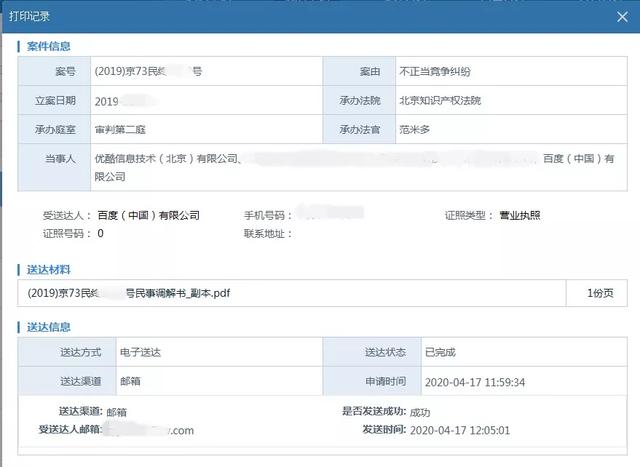Image resolution: width=640 pixels, height=467 pixels.
Task: Select send time 2020-04-17 12:05:01
Action: [460, 430]
